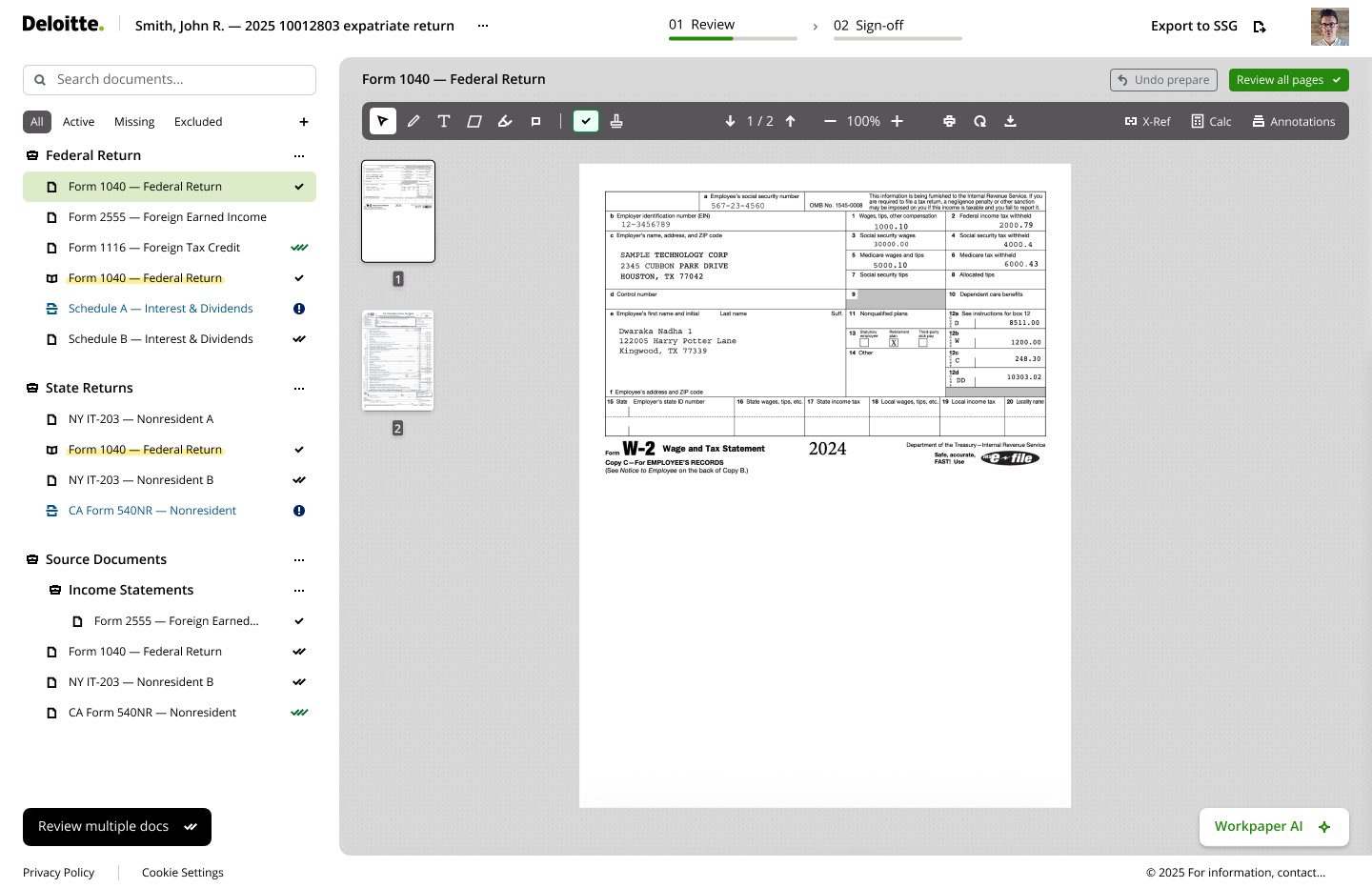Screen dimensions: 1372x888
Task: Open Source Documents section options menu
Action: click(299, 559)
